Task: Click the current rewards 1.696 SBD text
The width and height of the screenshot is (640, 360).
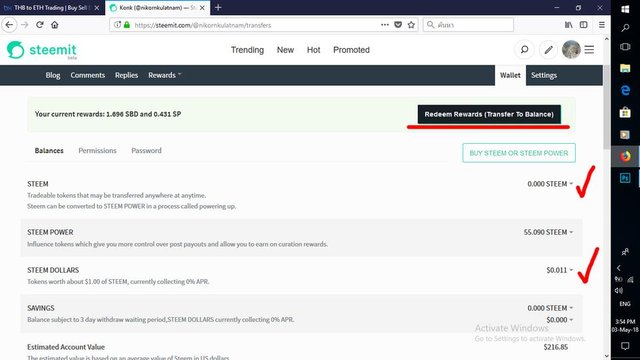Action: pyautogui.click(x=108, y=114)
